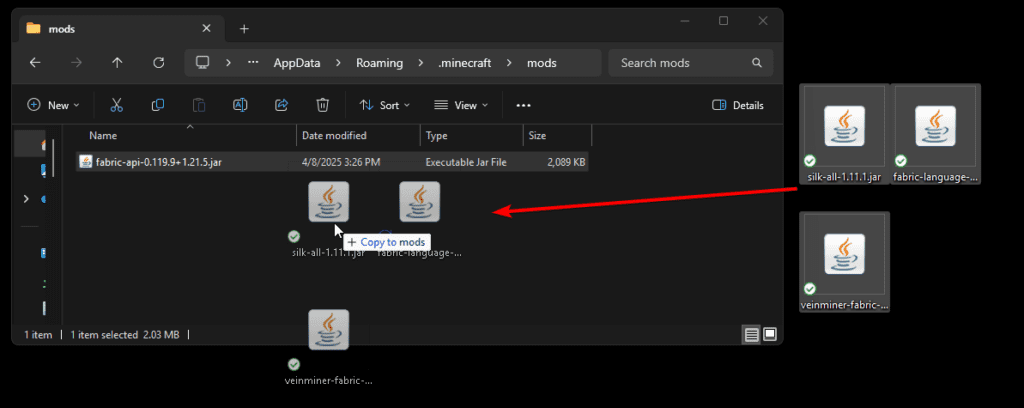Click the 2,089 KB size cell

coord(566,162)
